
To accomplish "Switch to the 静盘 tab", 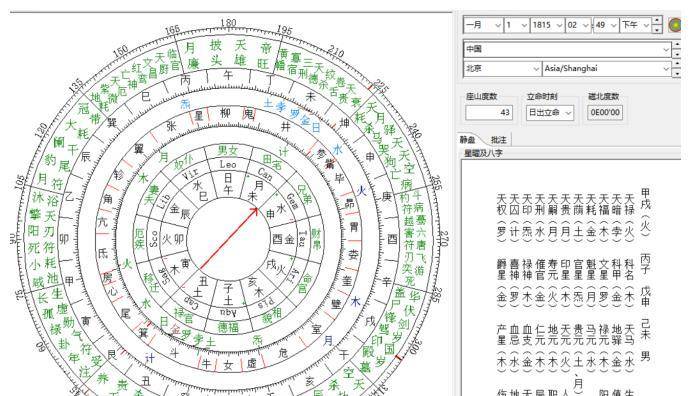I will pyautogui.click(x=468, y=140).
